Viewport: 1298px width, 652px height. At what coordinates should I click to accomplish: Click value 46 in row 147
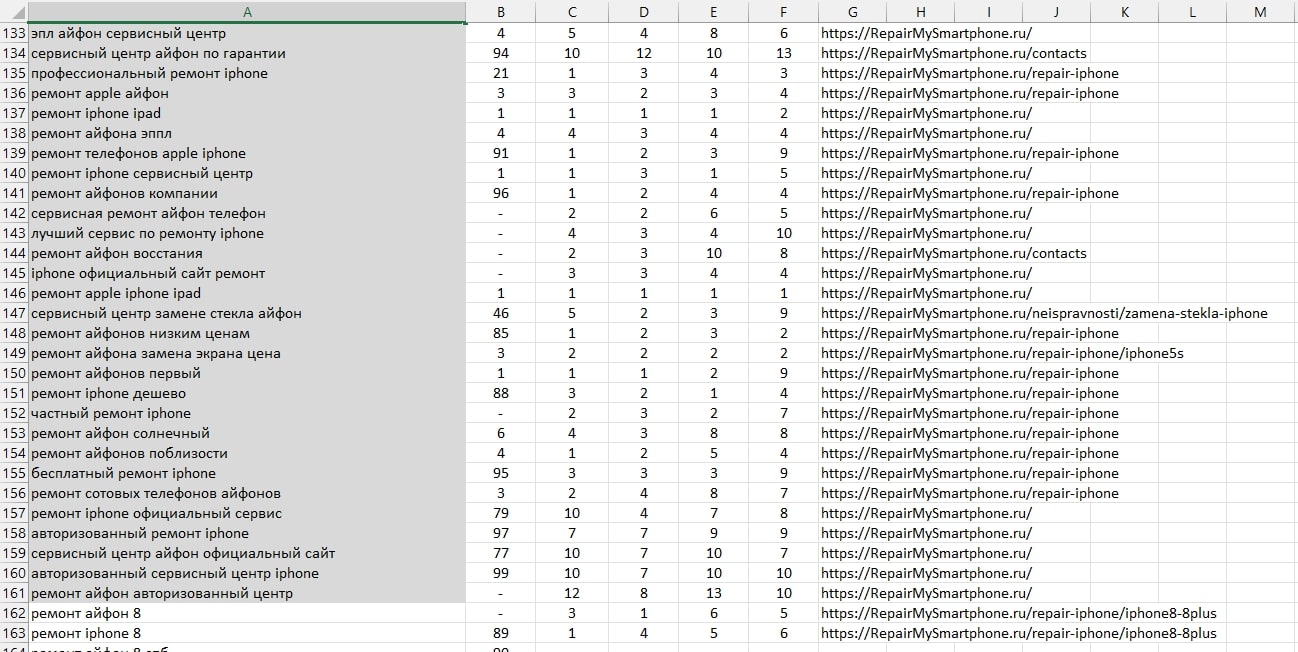pyautogui.click(x=501, y=313)
